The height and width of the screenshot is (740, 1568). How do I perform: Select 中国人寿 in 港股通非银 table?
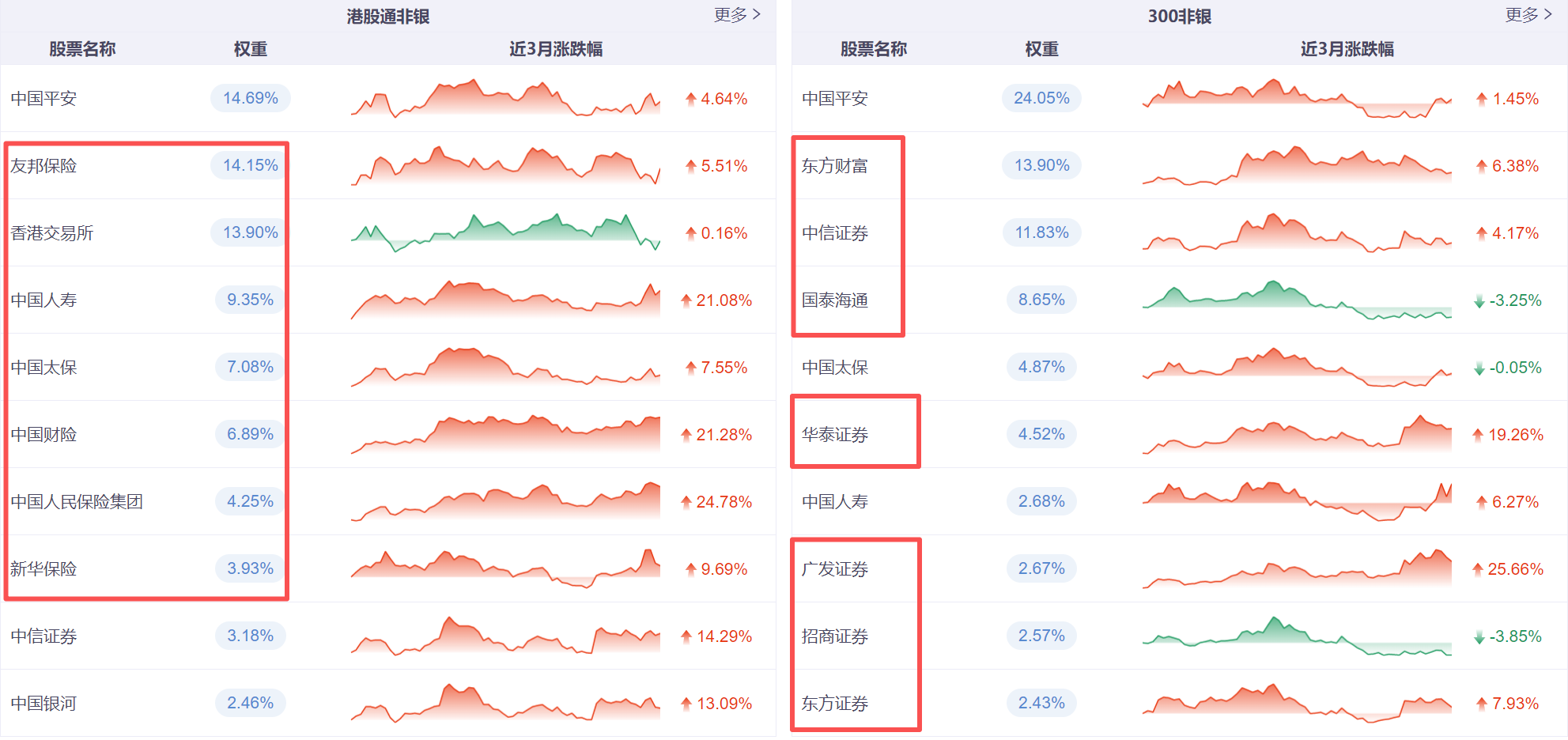coord(43,300)
